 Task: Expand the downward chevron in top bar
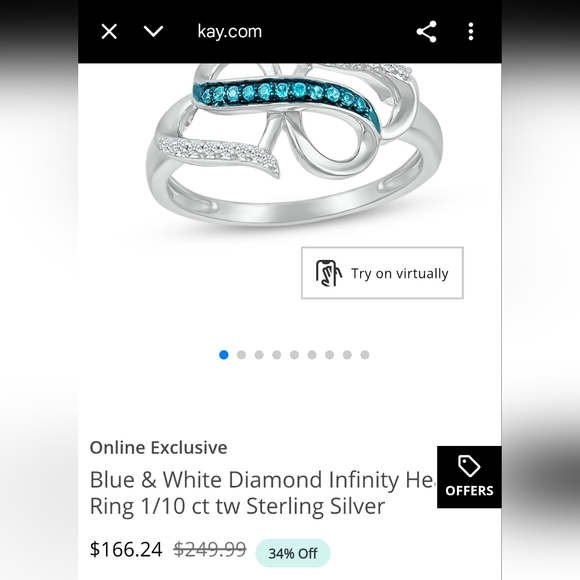pyautogui.click(x=153, y=31)
